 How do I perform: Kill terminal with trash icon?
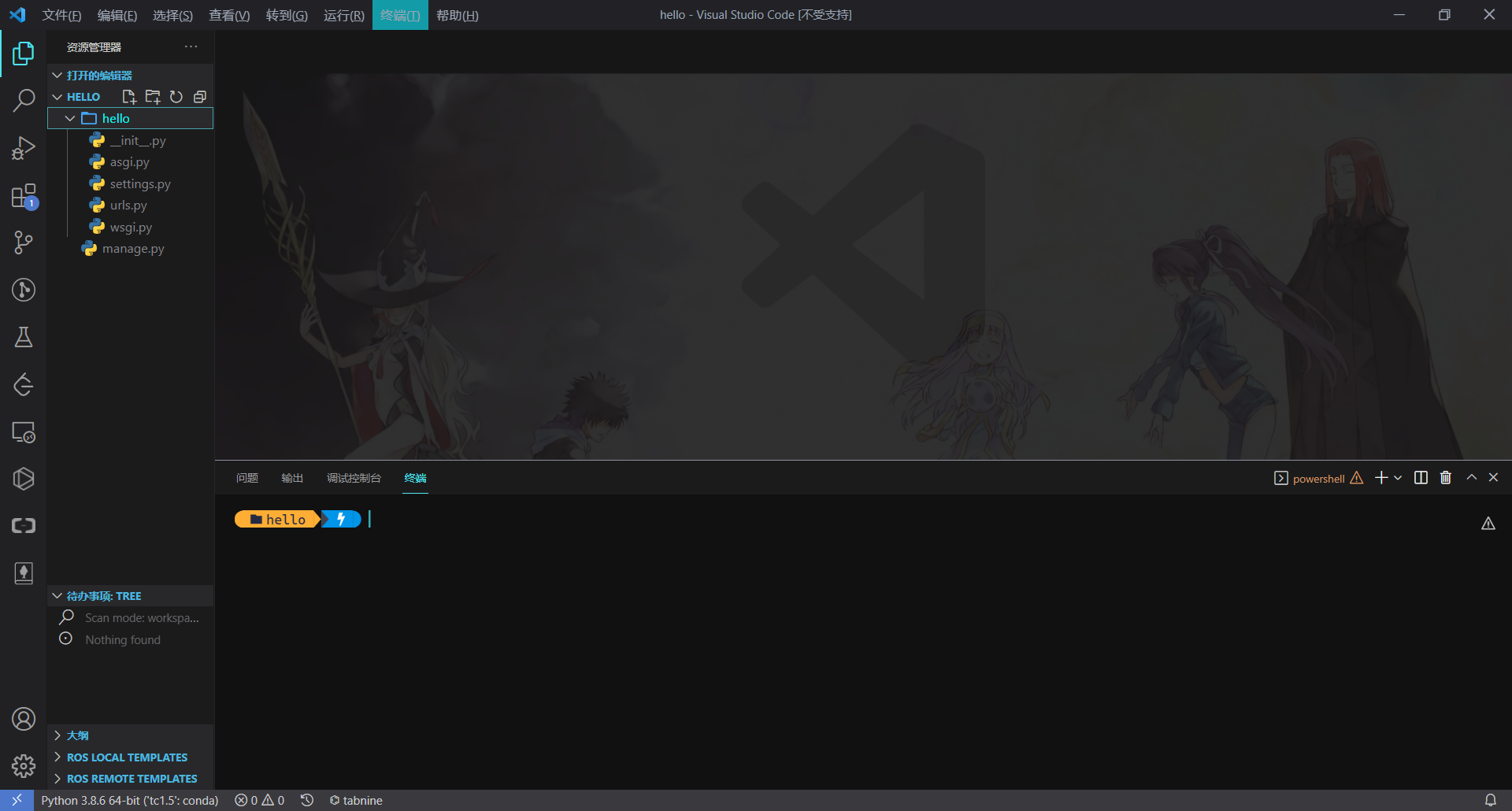click(x=1446, y=478)
